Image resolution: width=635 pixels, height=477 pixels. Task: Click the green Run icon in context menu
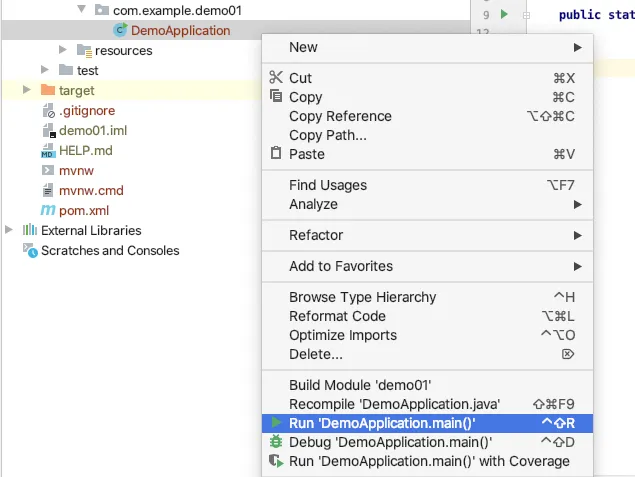tap(276, 423)
